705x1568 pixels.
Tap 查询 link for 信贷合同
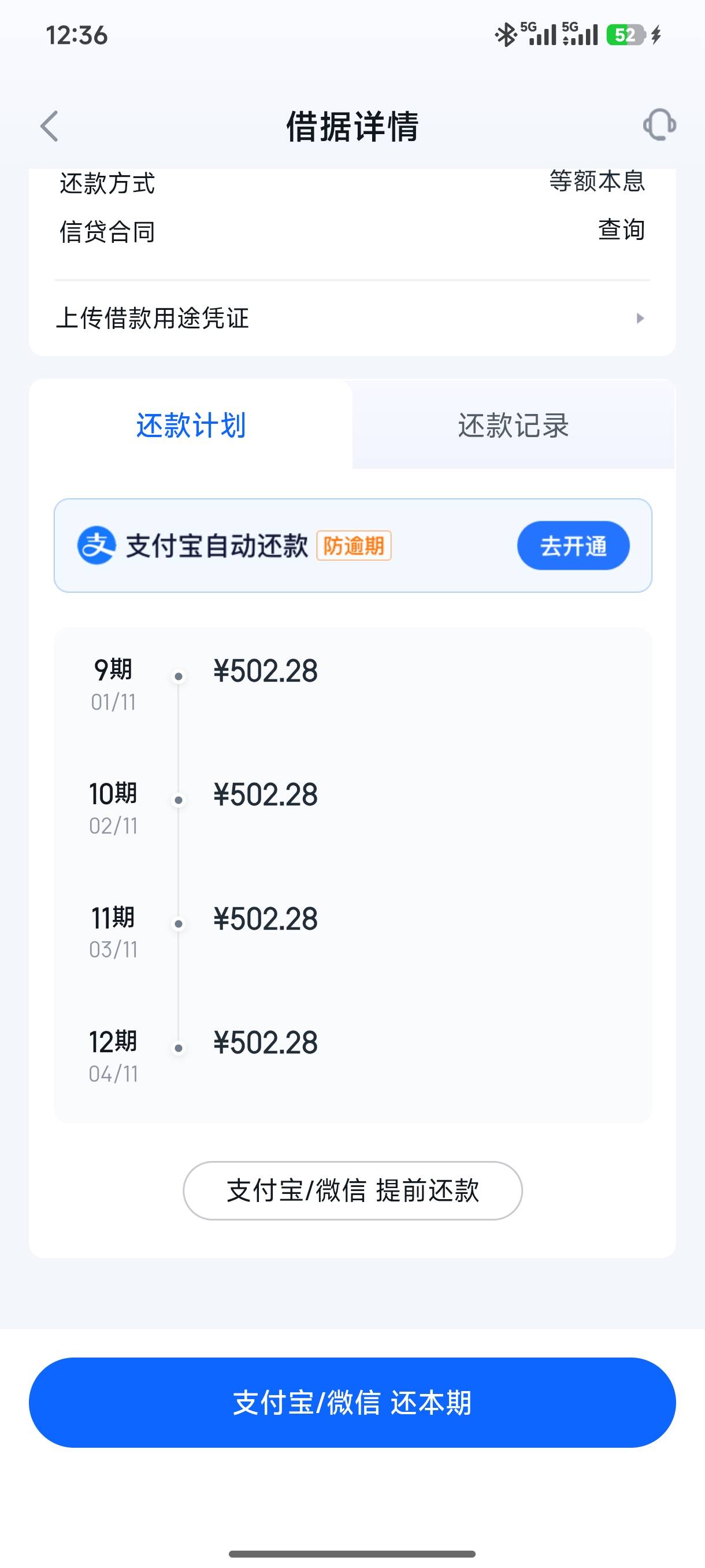[621, 230]
